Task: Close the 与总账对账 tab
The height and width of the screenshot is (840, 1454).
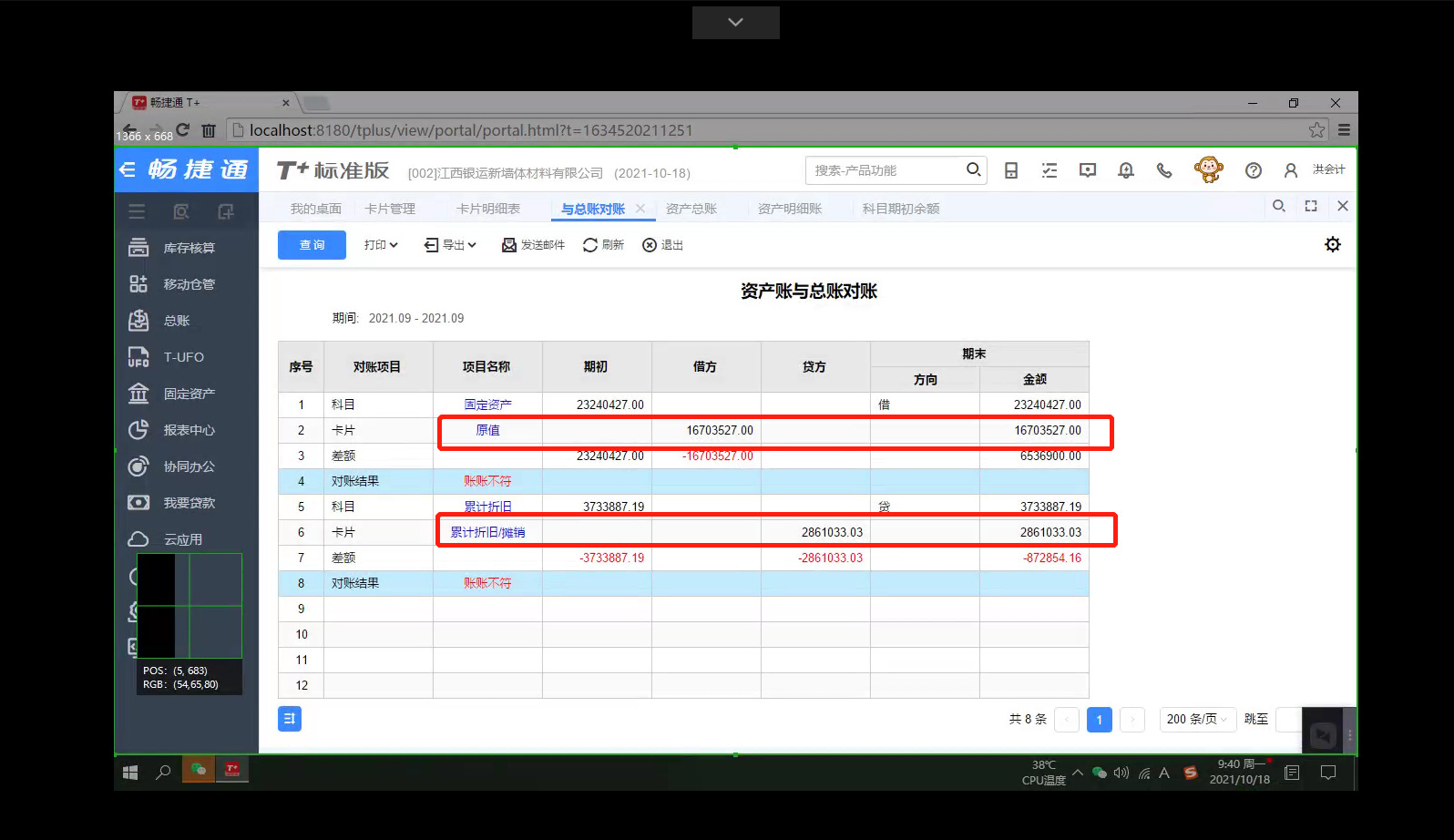Action: (x=640, y=209)
